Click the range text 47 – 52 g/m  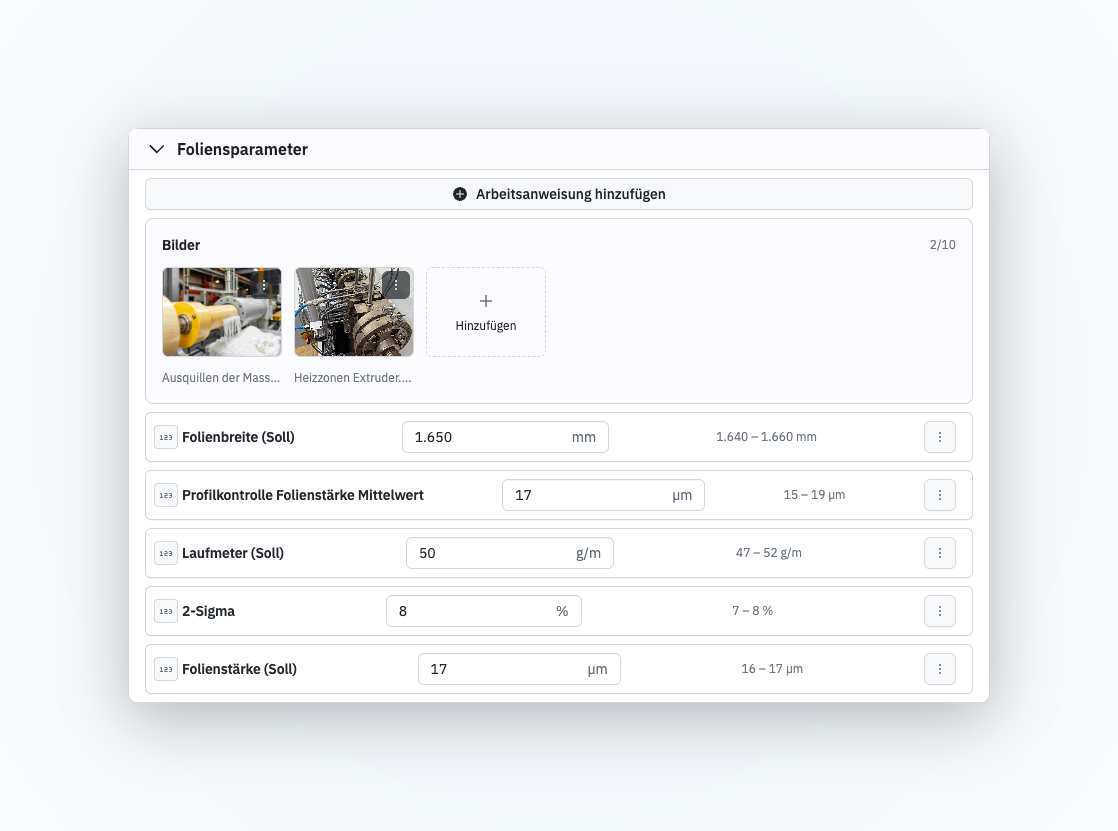coord(769,553)
